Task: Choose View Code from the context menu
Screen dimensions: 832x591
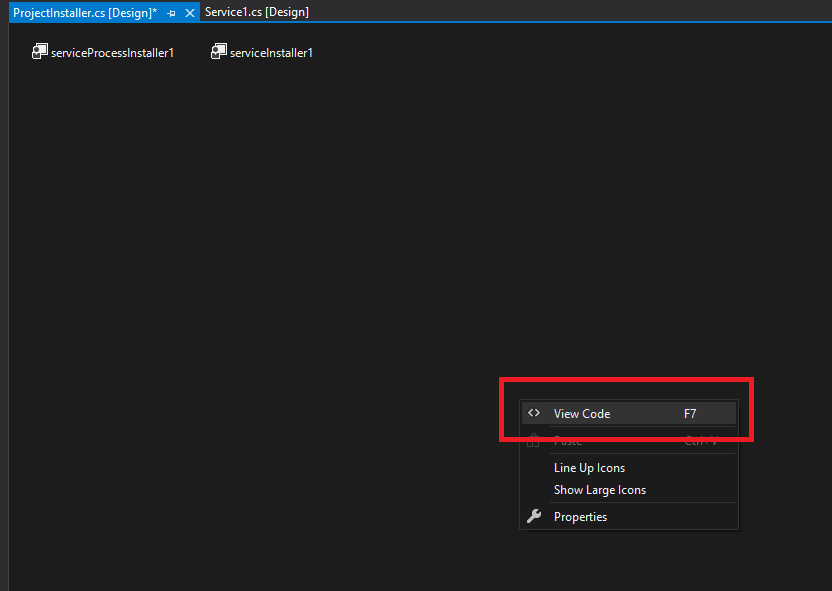Action: pos(583,413)
